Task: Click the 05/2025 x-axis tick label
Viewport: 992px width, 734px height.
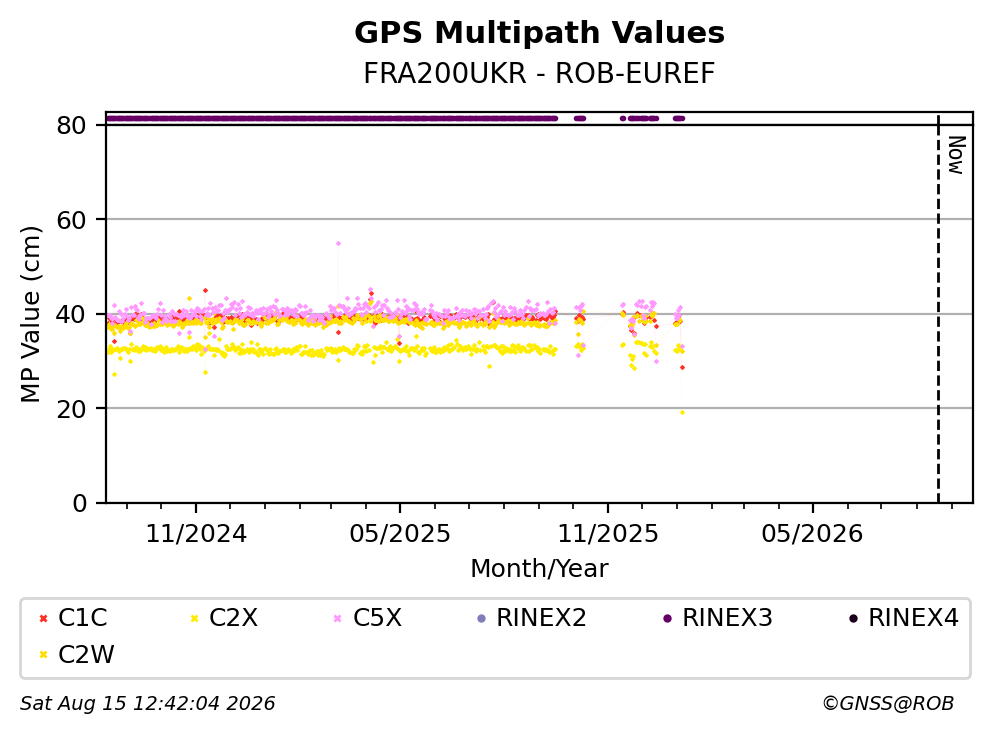Action: click(x=400, y=534)
